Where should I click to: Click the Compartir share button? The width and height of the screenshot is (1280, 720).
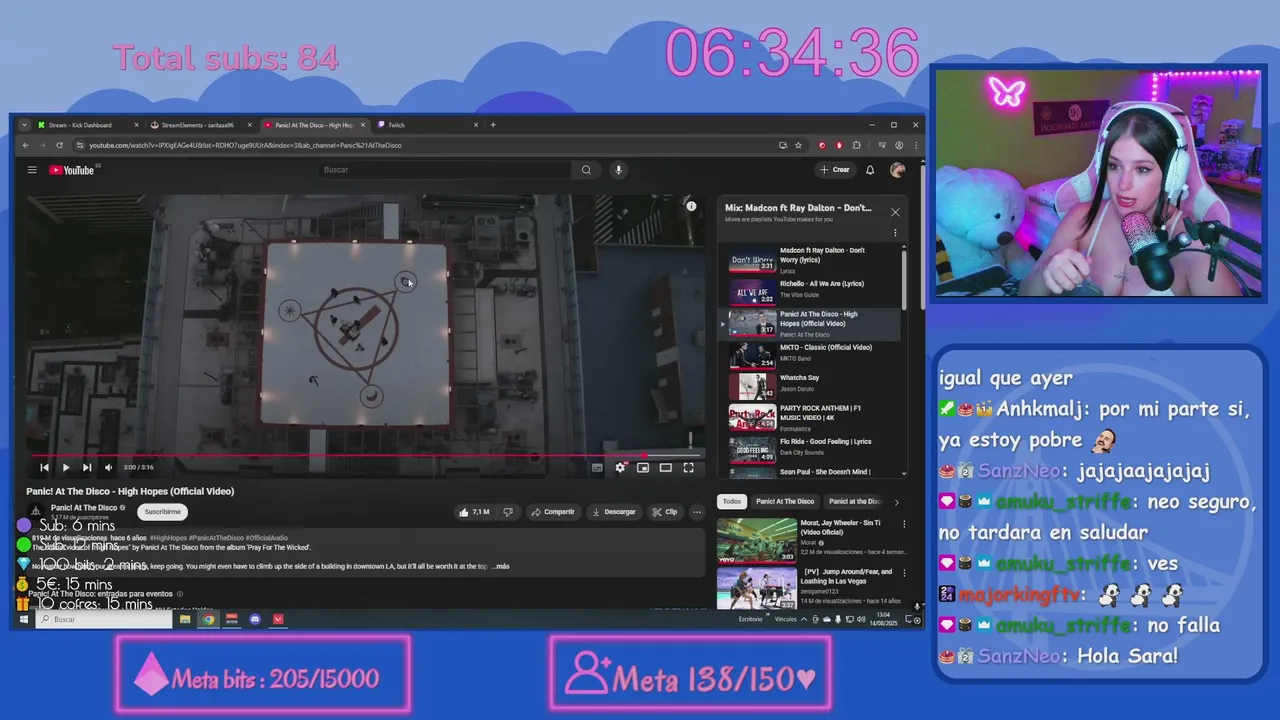553,512
